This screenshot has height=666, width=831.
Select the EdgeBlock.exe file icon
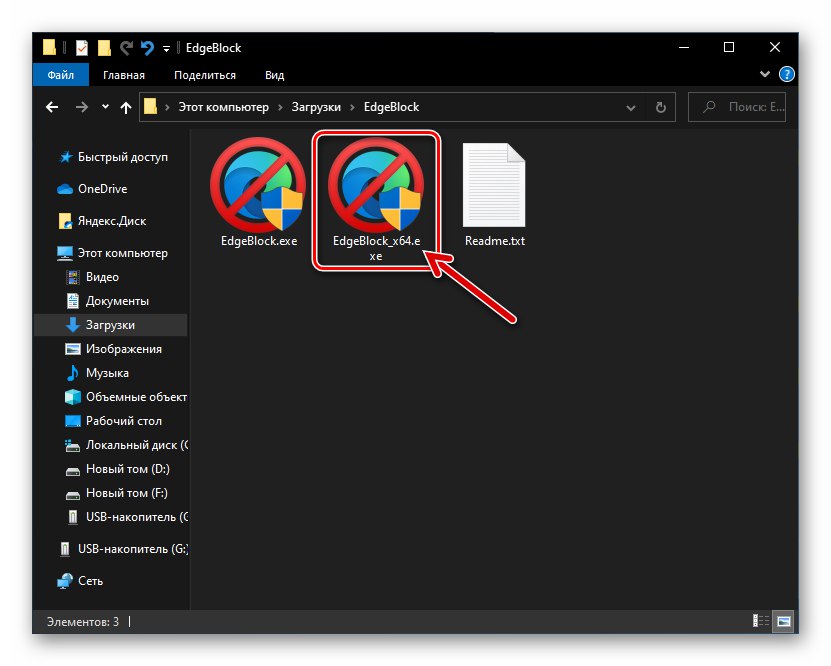[x=258, y=185]
